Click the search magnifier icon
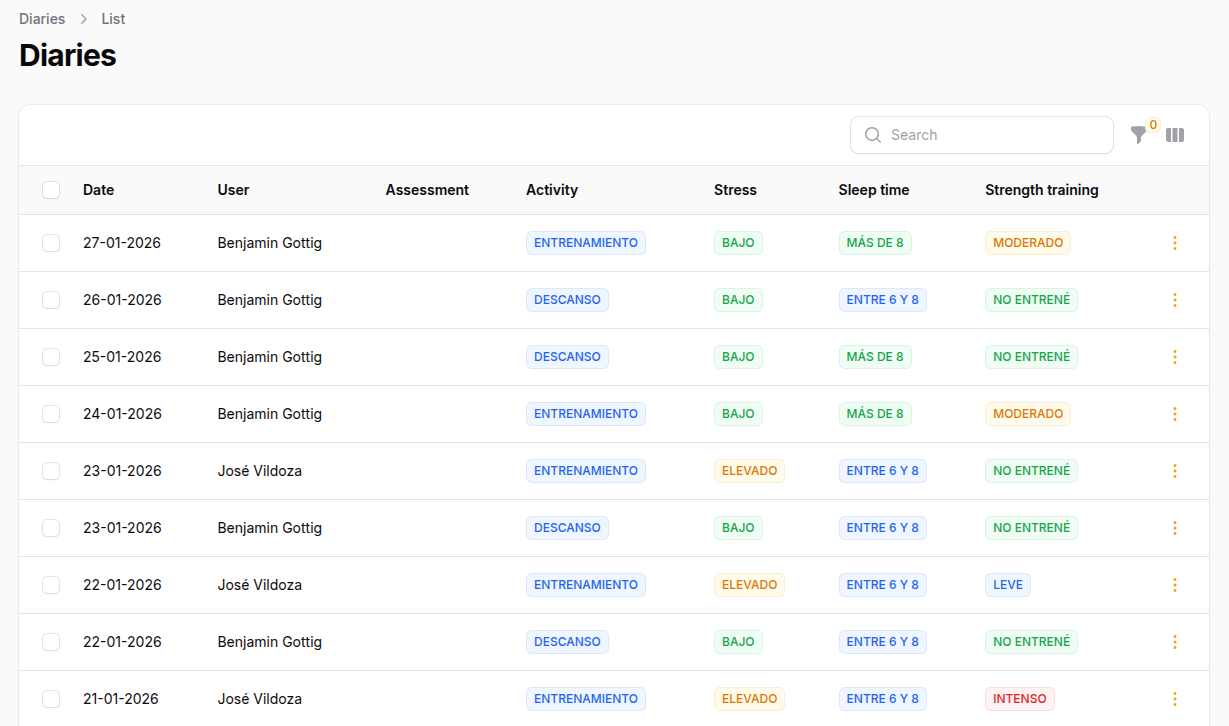Screen dimensions: 1229x726 873,135
